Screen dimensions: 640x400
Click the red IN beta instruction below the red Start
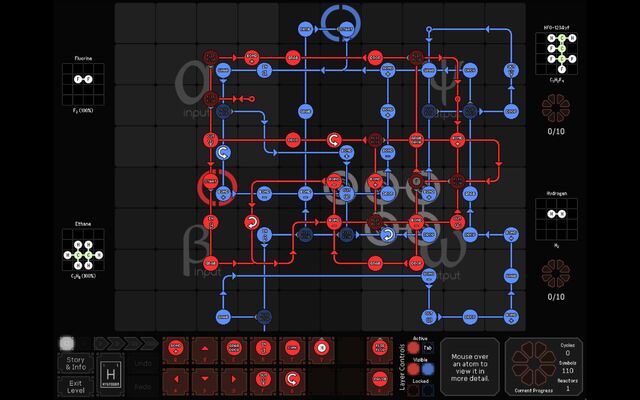point(211,222)
